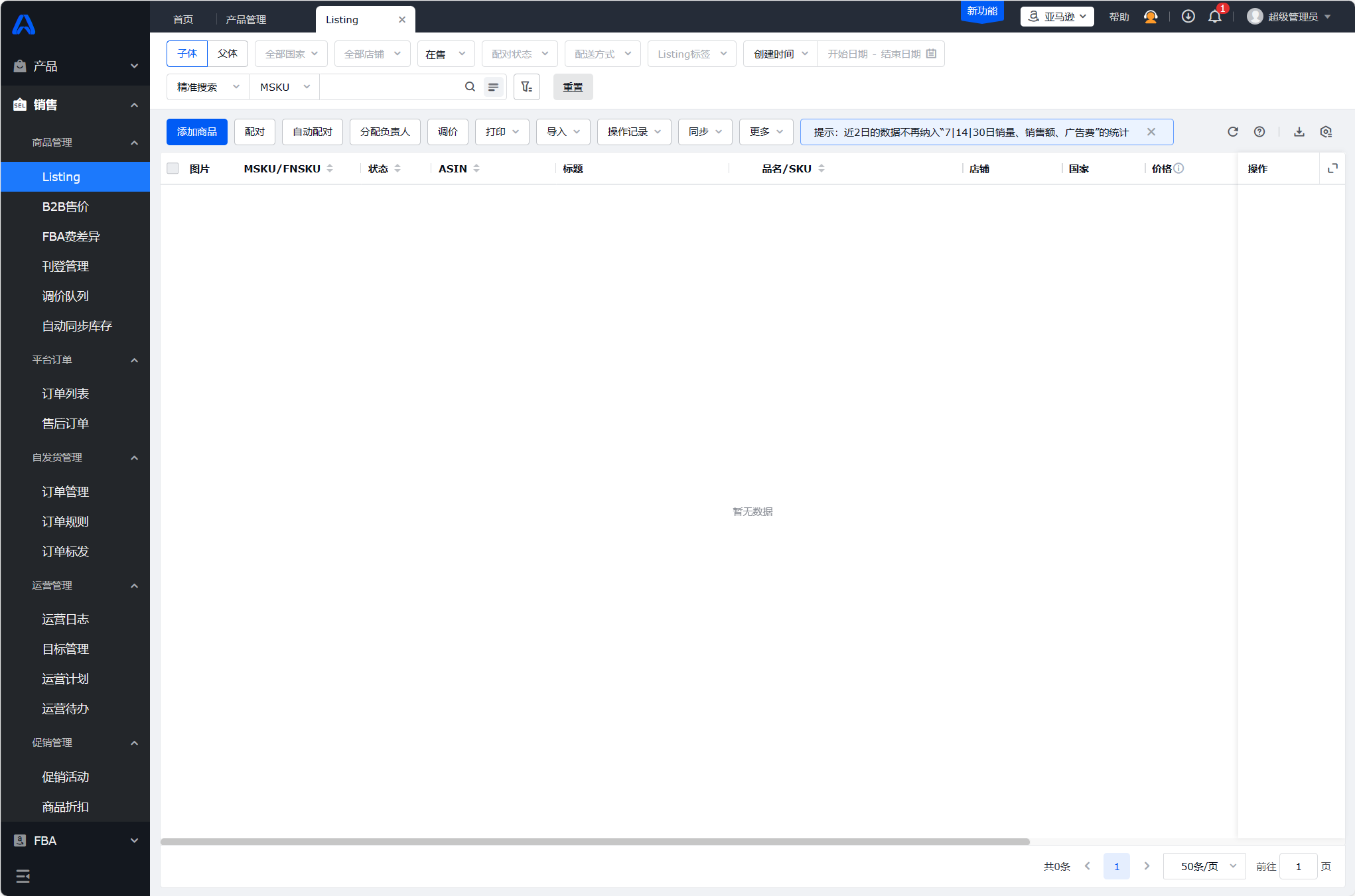This screenshot has height=896, width=1355.
Task: Open the 50条/页 page size dropdown
Action: [1204, 866]
